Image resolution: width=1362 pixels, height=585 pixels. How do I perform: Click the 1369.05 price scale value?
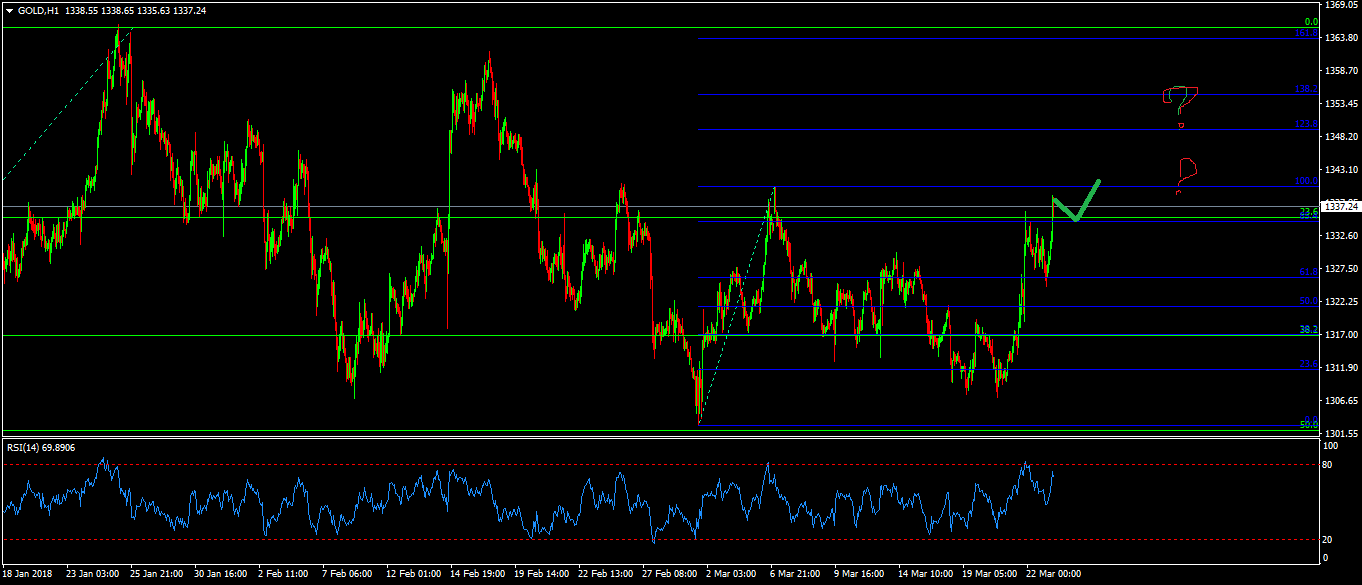1339,5
